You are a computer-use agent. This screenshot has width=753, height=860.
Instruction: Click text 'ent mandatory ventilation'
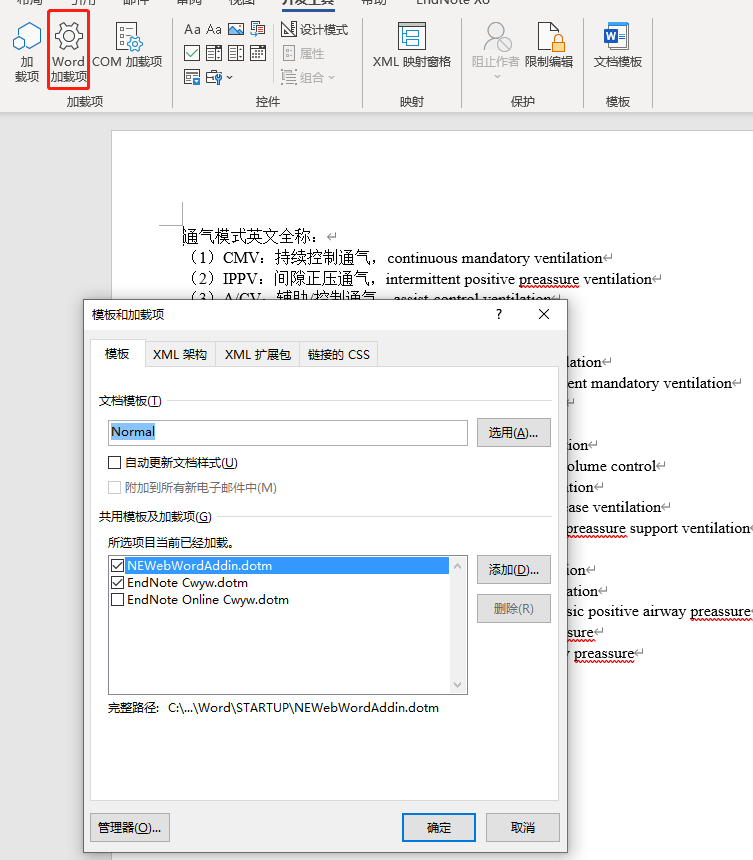649,383
